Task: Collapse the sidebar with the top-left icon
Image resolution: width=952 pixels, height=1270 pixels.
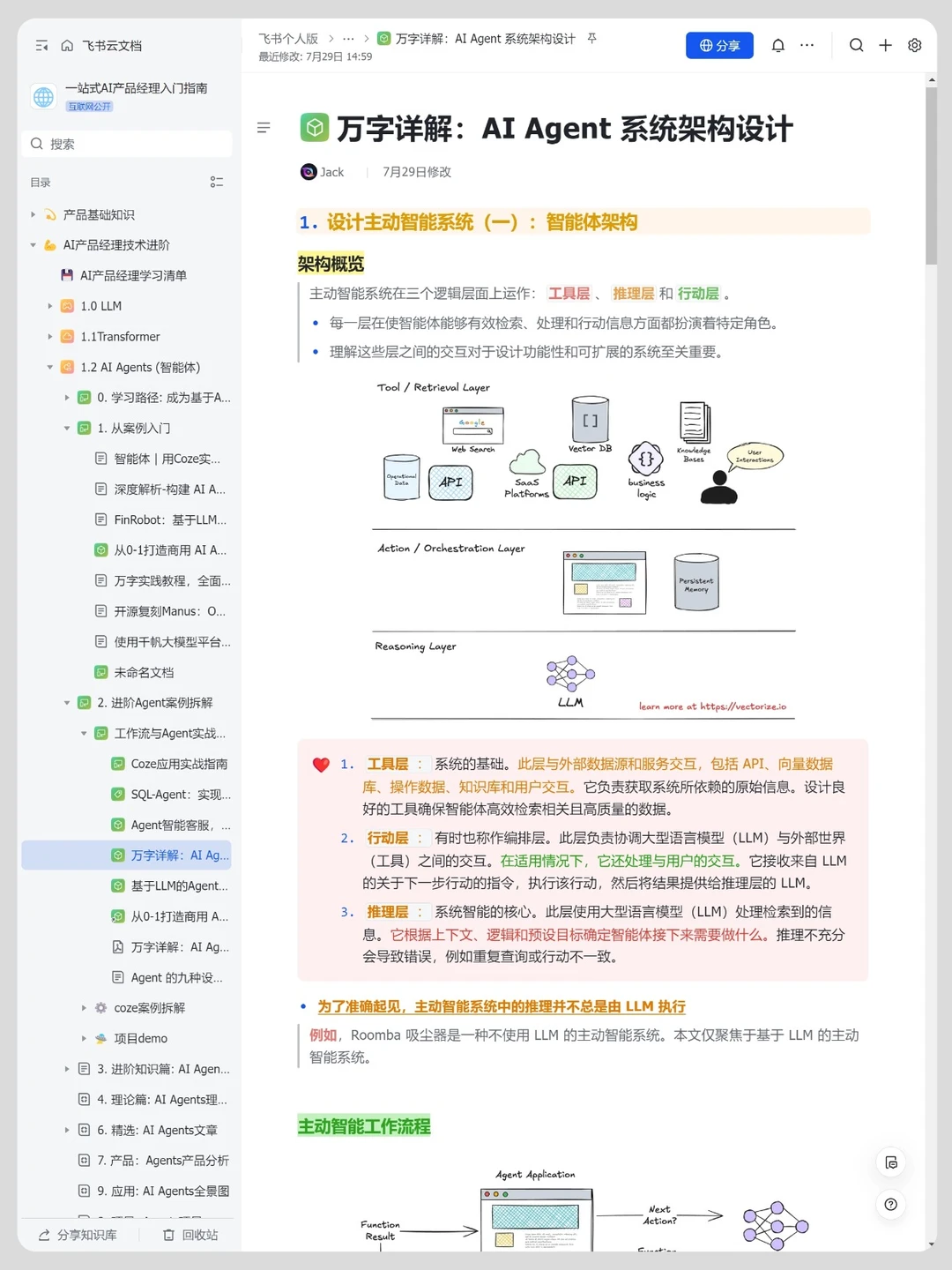Action: (x=41, y=46)
